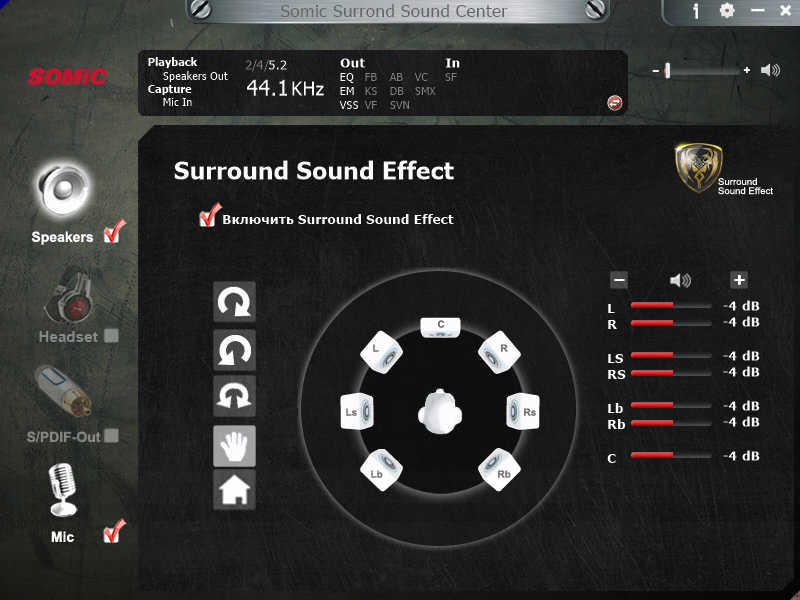Screen dimensions: 800x600
Task: Click the VSS output indicator
Action: pyautogui.click(x=349, y=105)
